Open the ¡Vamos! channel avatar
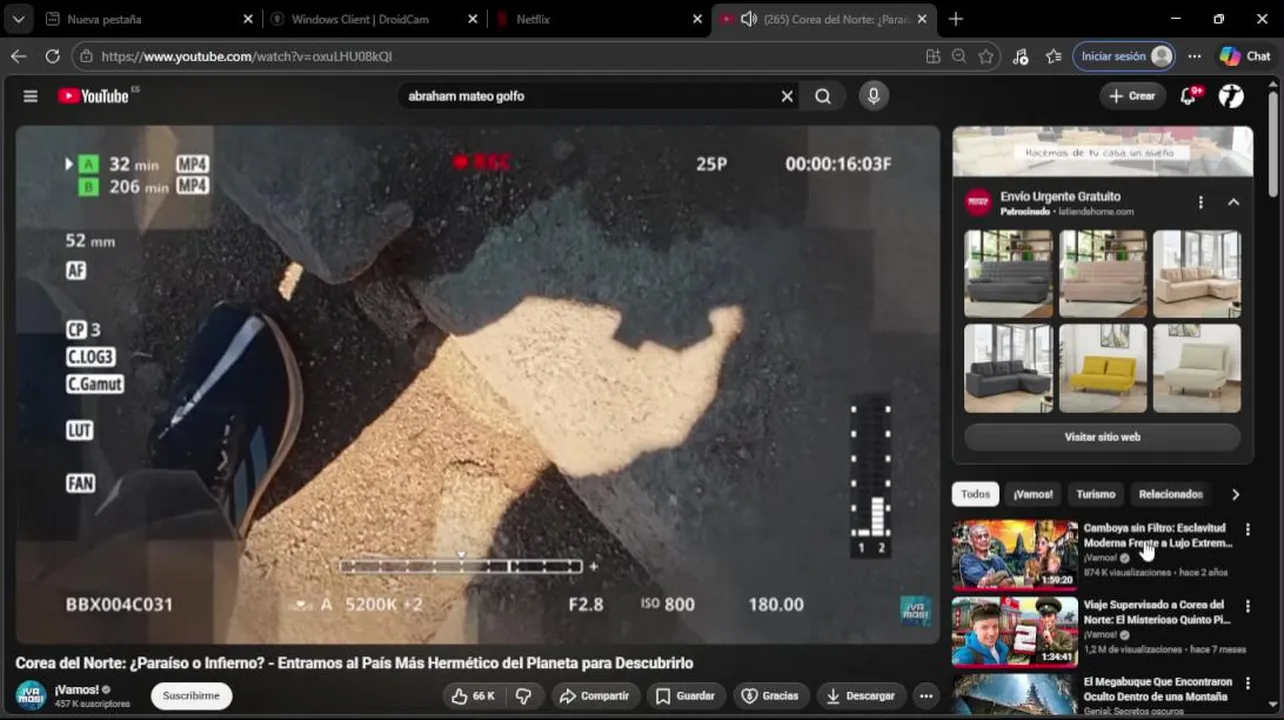 tap(31, 696)
